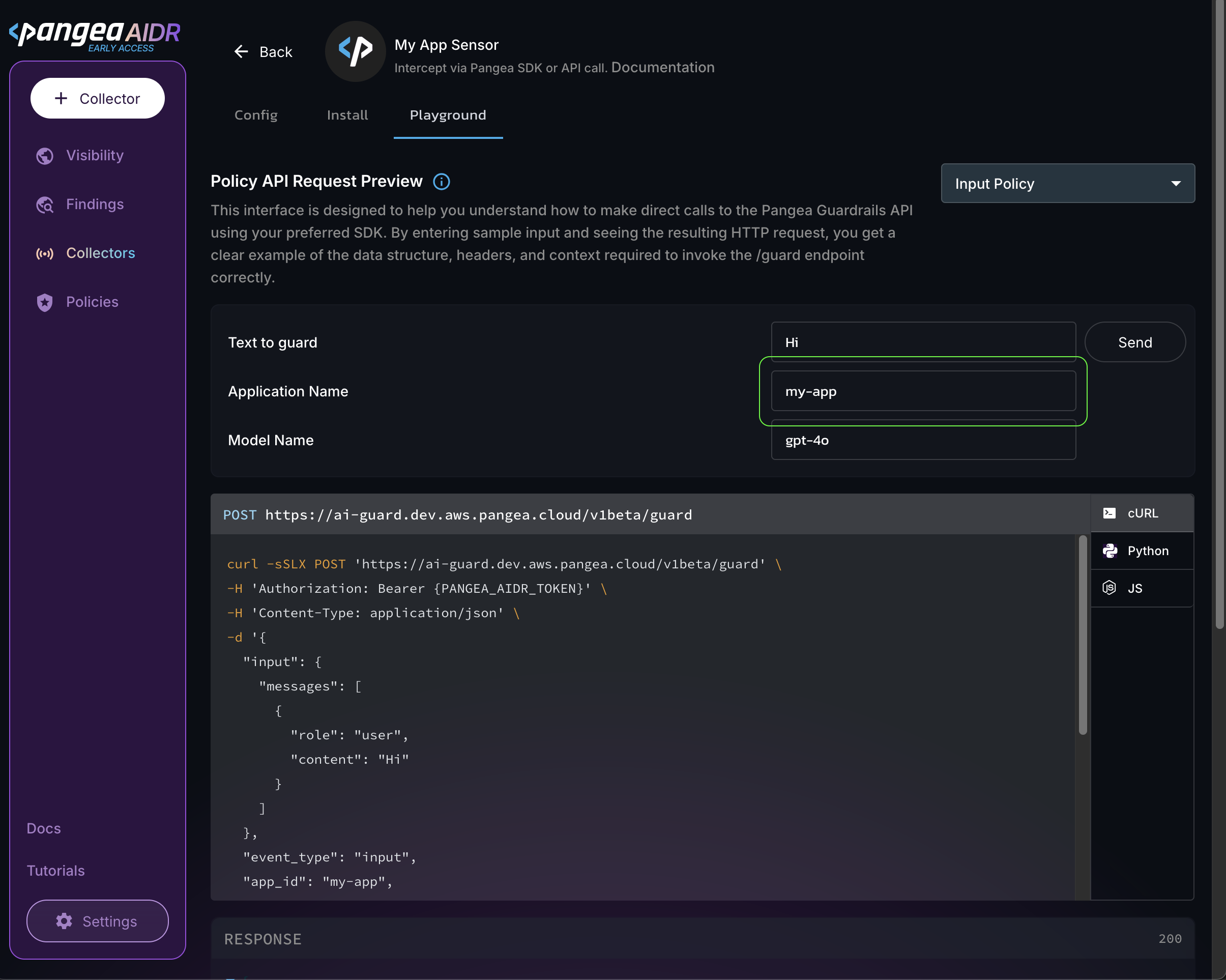The image size is (1226, 980).
Task: Switch code sample to JS
Action: [x=1142, y=588]
